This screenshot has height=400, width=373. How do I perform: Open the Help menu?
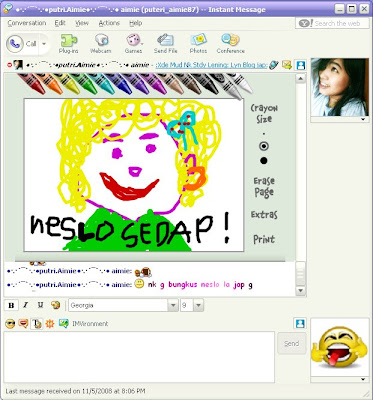click(x=136, y=23)
